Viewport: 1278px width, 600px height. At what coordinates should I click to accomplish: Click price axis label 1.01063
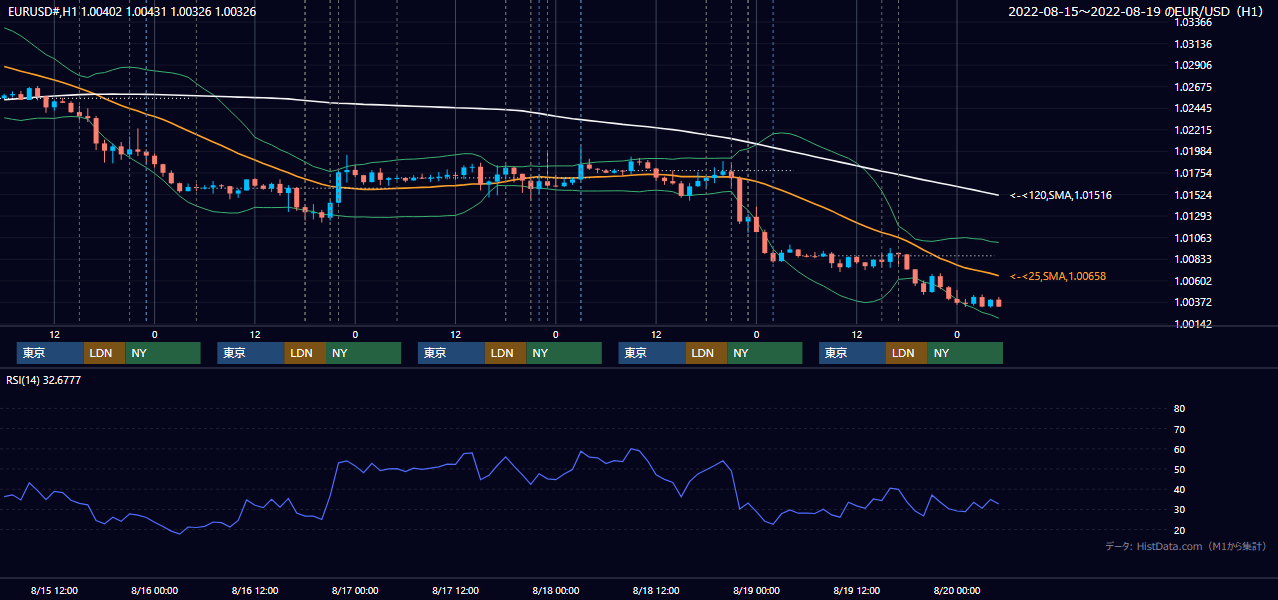pos(1193,238)
